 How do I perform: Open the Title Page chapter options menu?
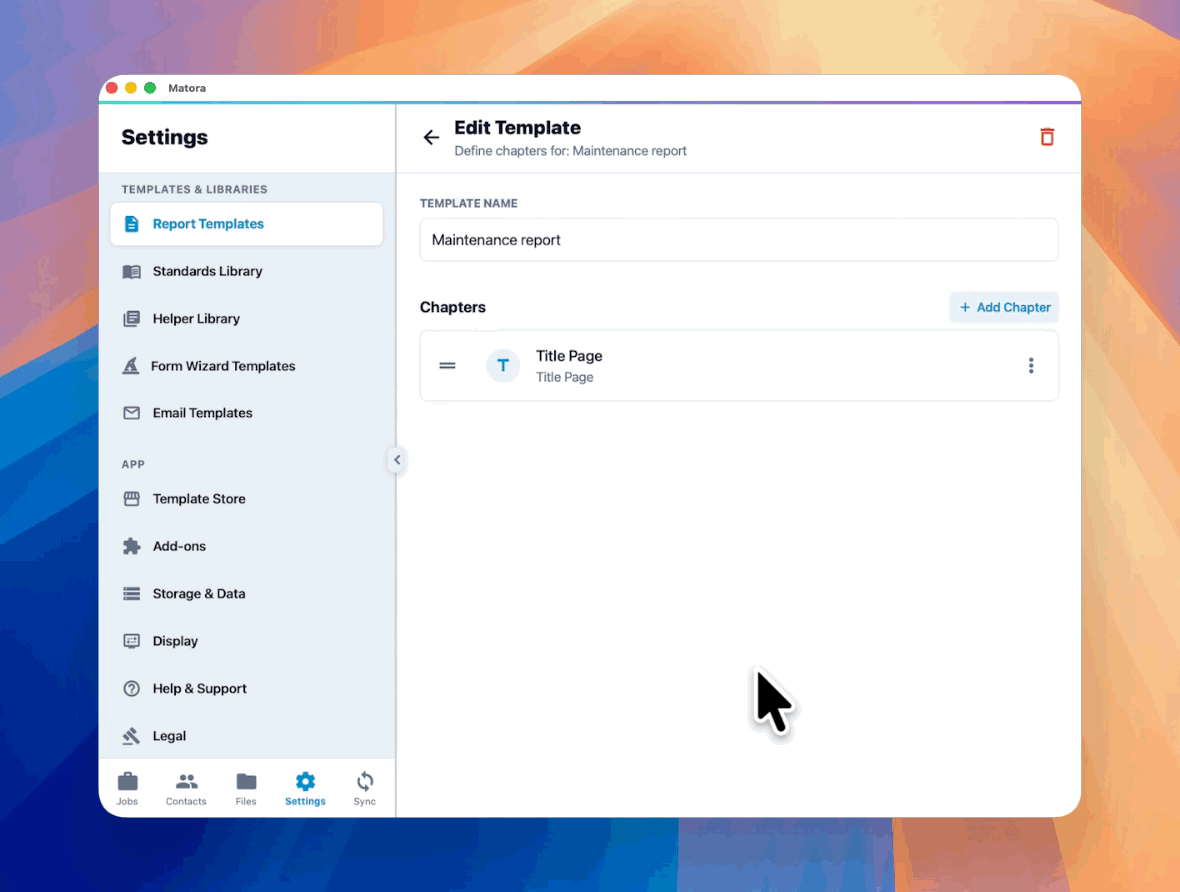(1031, 366)
